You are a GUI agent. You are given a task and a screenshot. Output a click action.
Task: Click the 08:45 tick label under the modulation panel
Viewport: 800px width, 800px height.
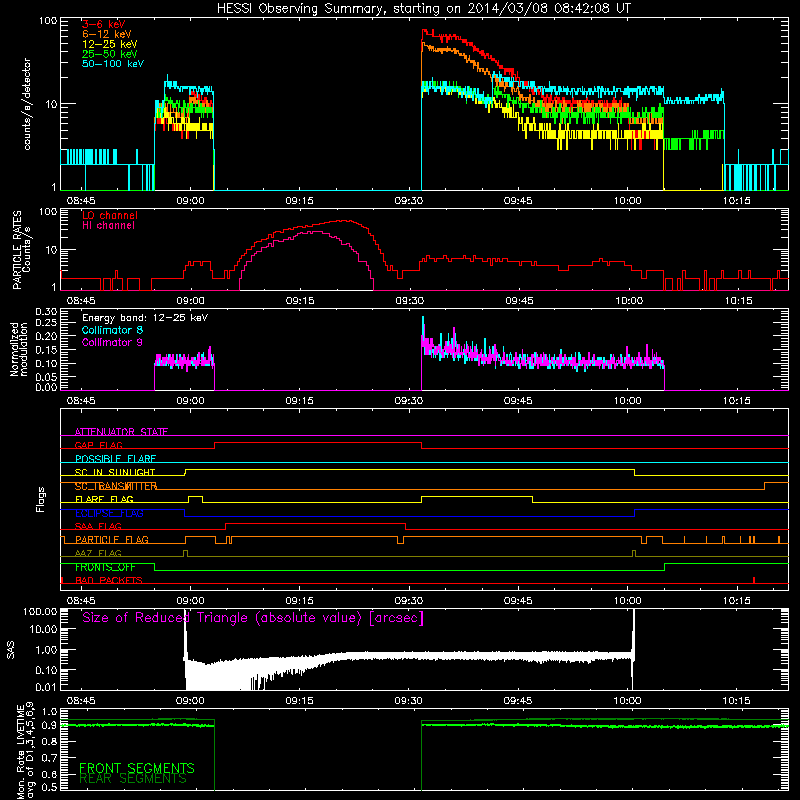(81, 401)
